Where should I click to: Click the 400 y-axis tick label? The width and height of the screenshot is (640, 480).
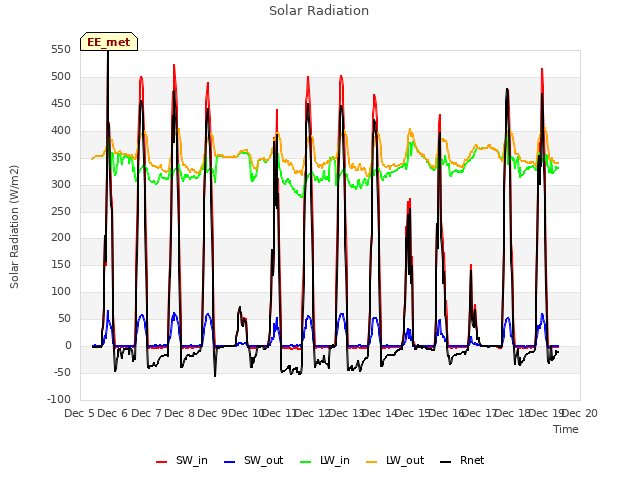(61, 131)
